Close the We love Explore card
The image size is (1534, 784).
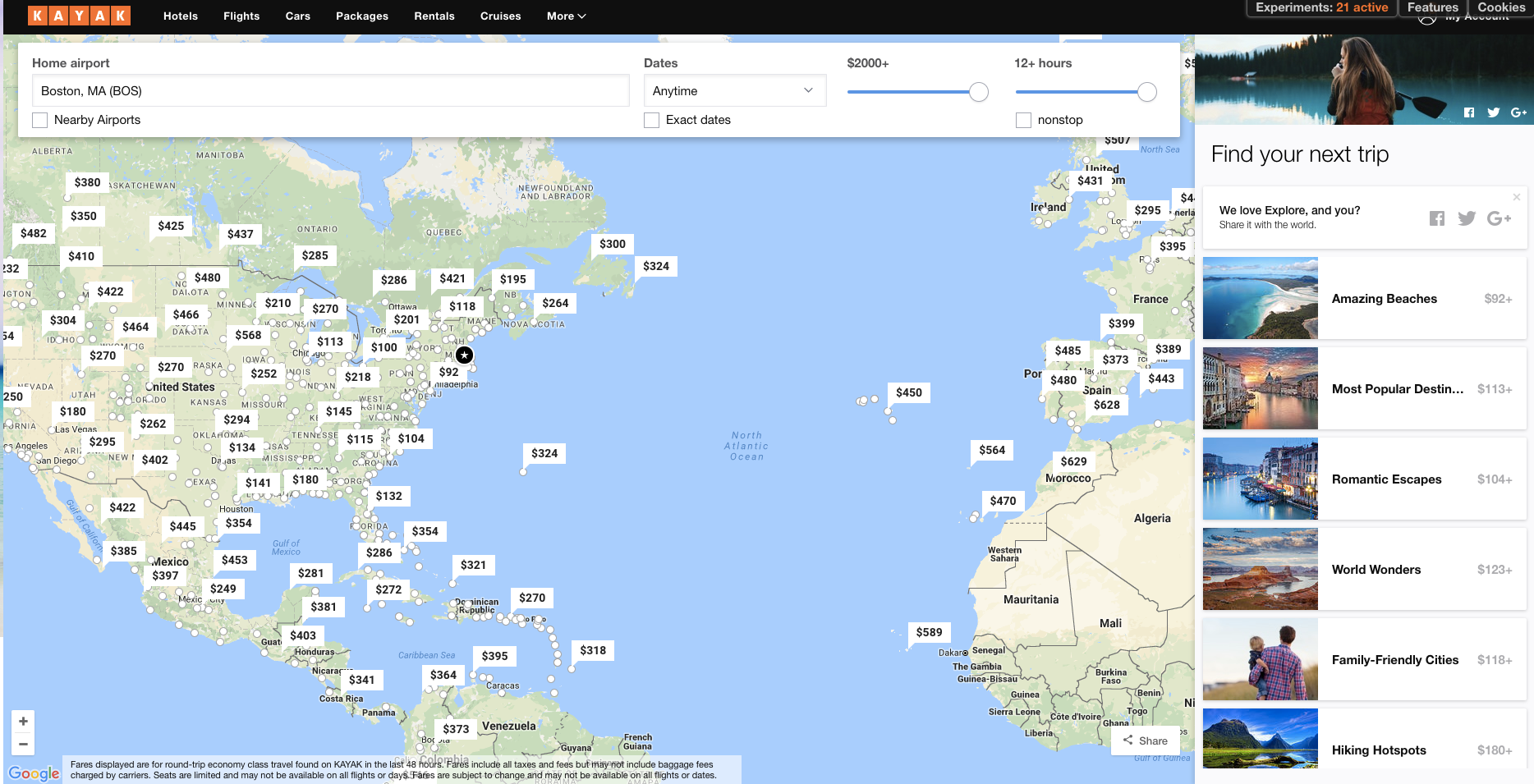click(1517, 197)
